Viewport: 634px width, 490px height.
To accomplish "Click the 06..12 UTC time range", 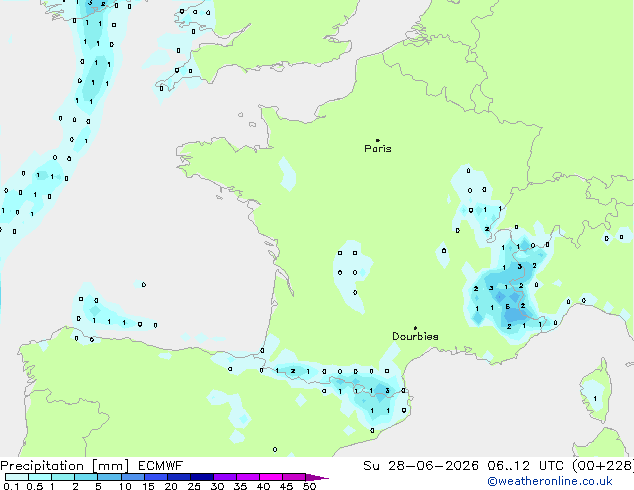I will pyautogui.click(x=526, y=466).
